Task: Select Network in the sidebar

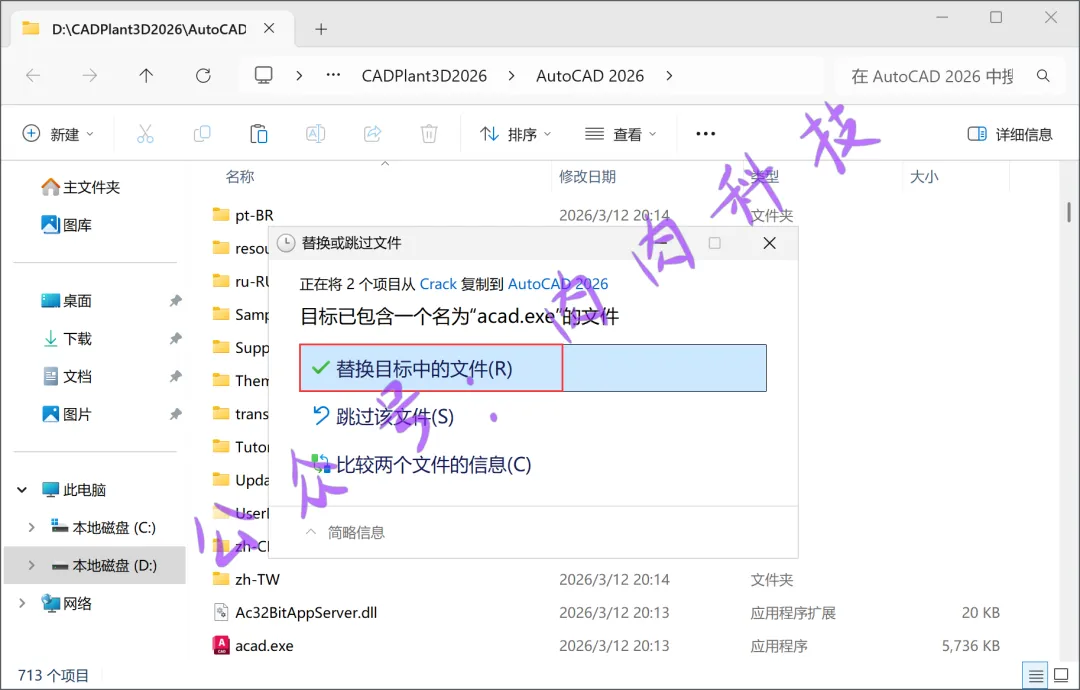Action: 67,603
